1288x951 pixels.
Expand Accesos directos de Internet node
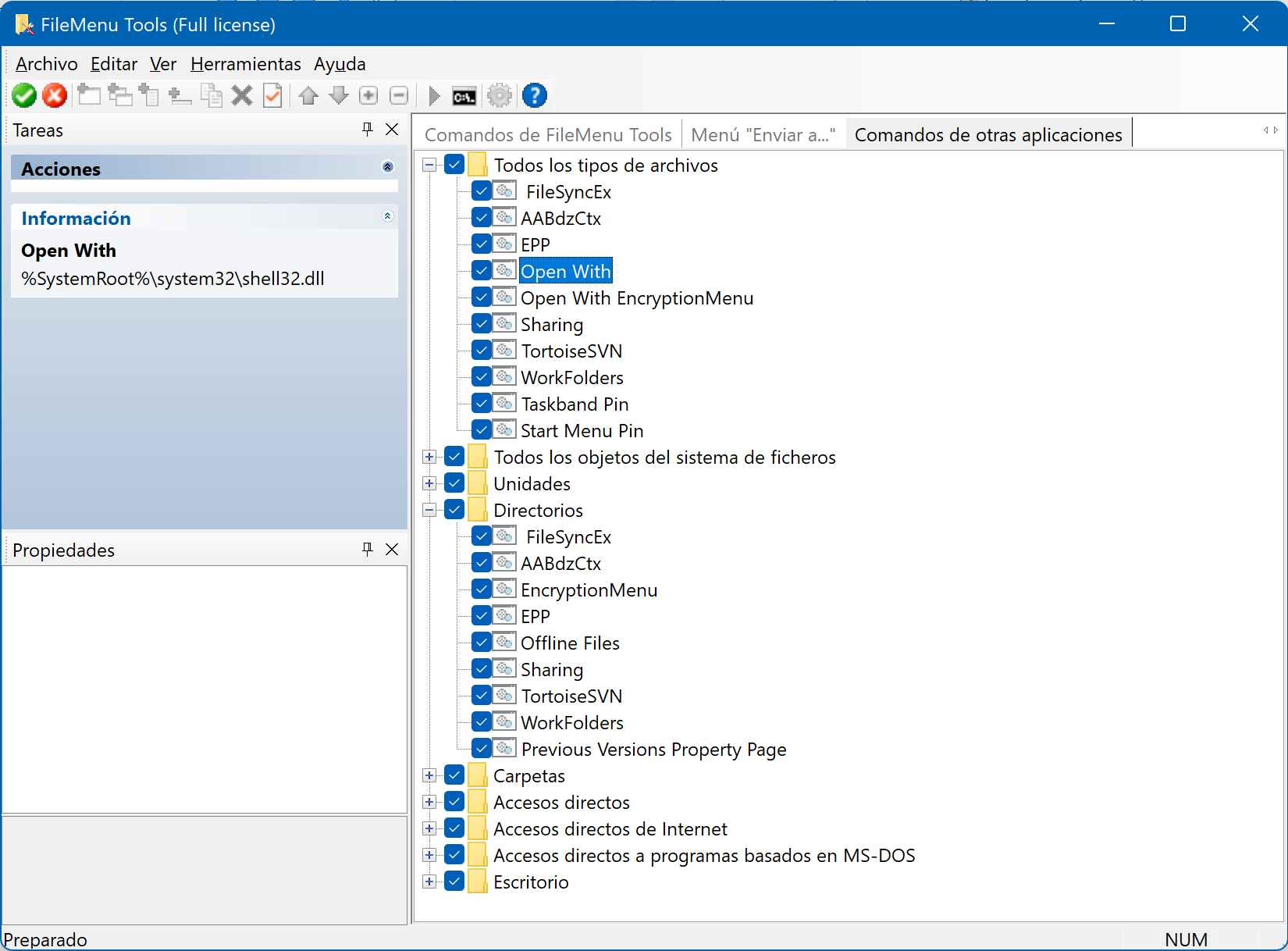[429, 828]
